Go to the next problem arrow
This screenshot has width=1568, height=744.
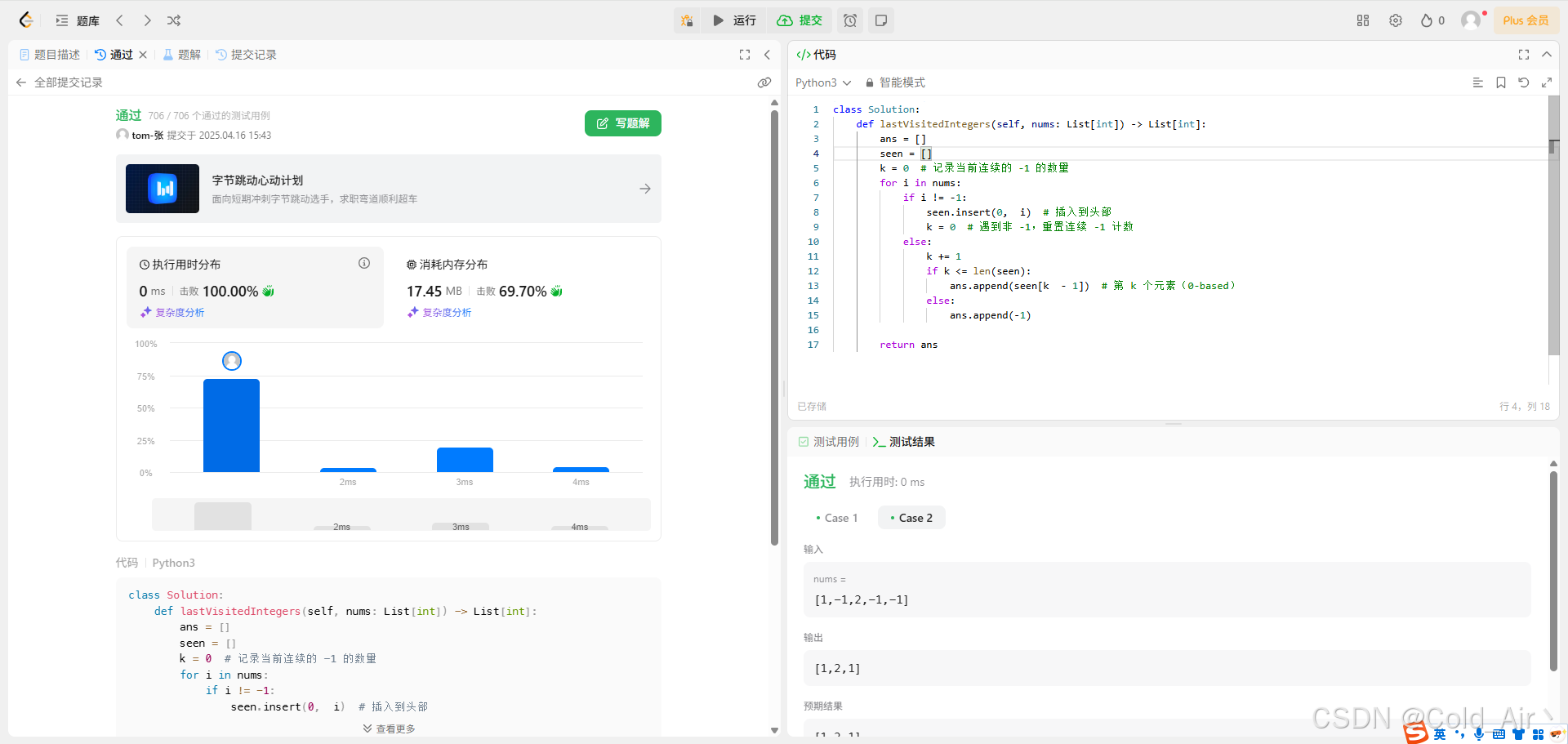click(x=147, y=20)
